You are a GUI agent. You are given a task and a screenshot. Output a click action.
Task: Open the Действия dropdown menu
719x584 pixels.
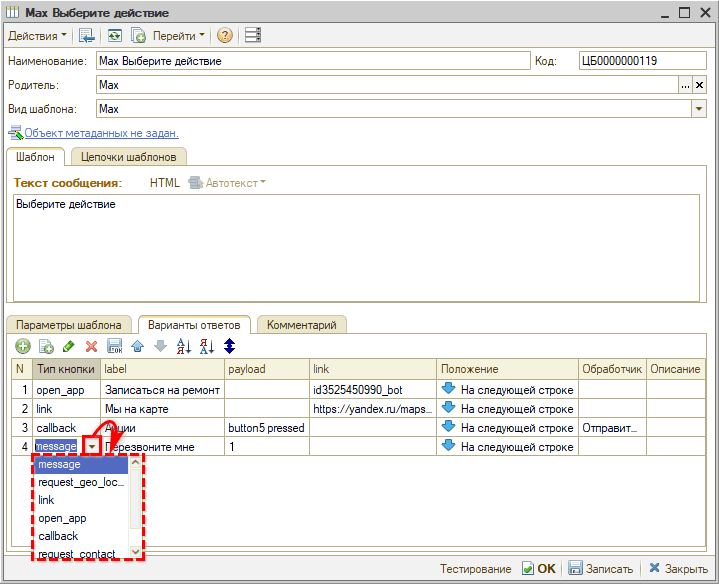click(38, 35)
